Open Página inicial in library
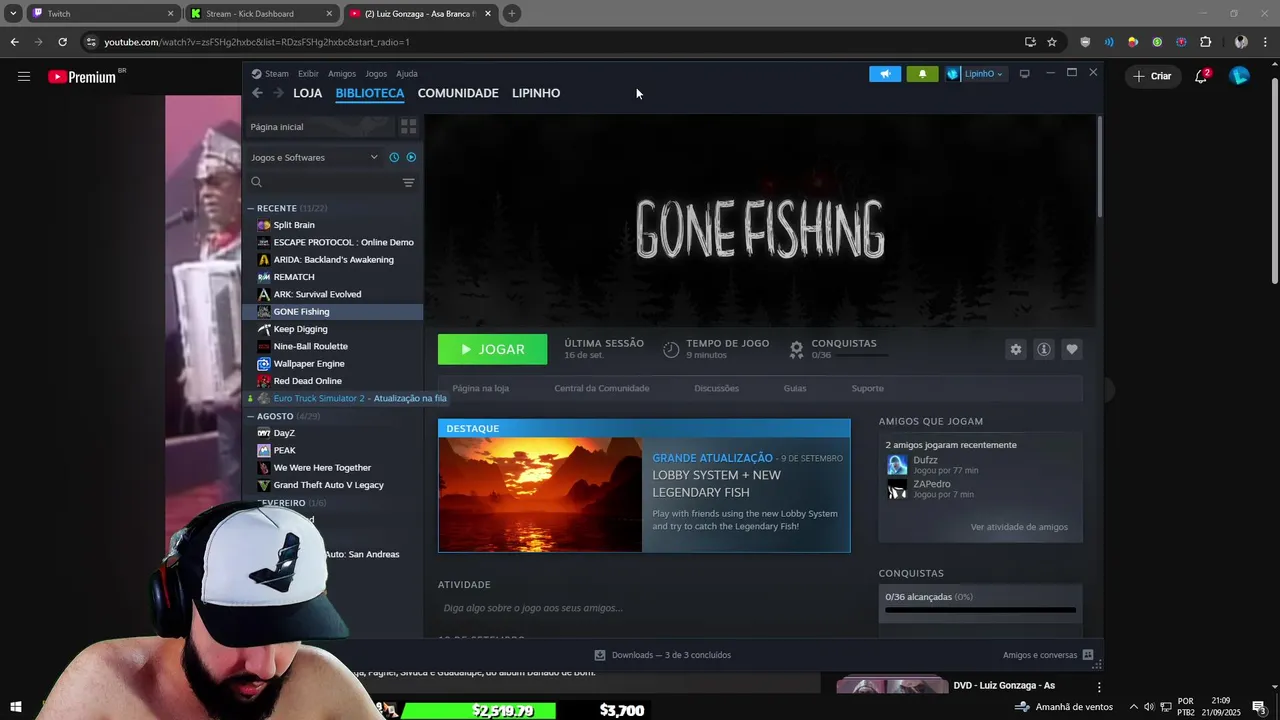1280x720 pixels. point(320,127)
